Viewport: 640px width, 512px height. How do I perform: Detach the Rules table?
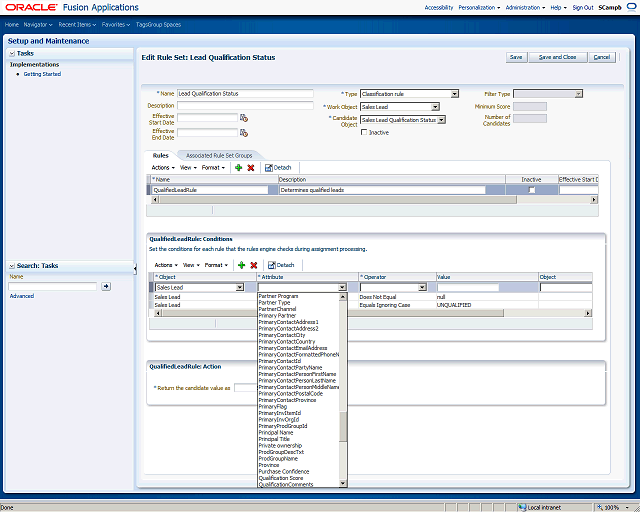pyautogui.click(x=278, y=167)
